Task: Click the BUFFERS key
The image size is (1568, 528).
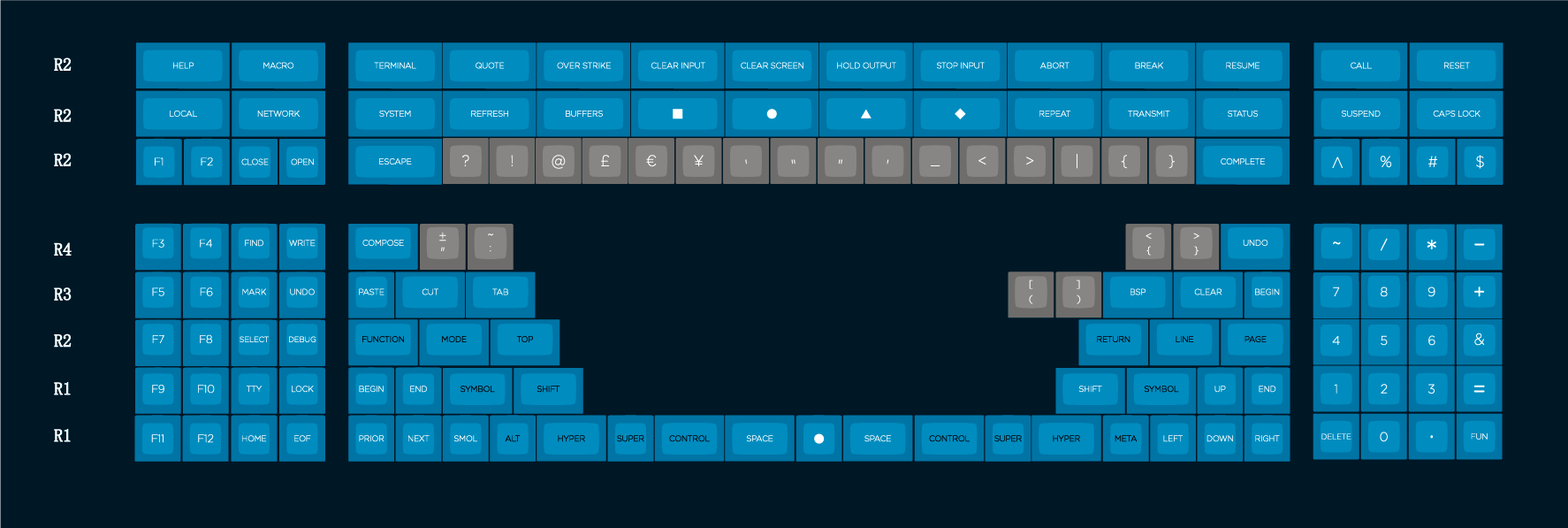Action: pyautogui.click(x=583, y=114)
